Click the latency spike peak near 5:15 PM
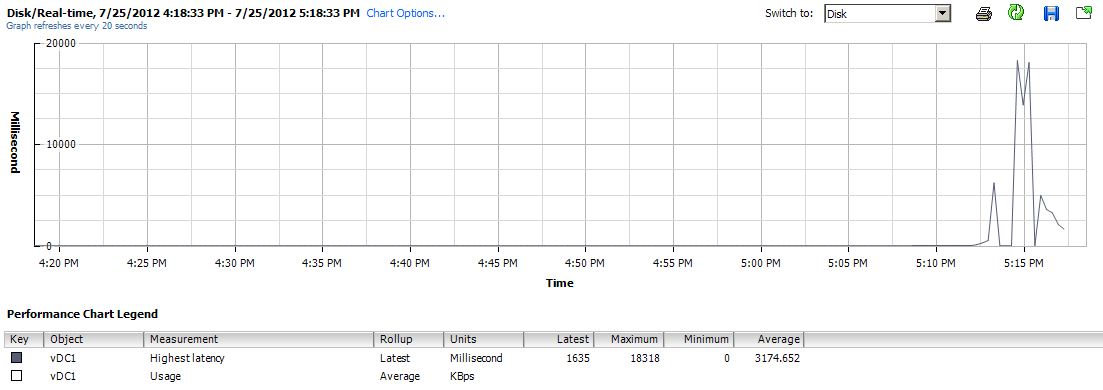1103x390 pixels. tap(1017, 61)
